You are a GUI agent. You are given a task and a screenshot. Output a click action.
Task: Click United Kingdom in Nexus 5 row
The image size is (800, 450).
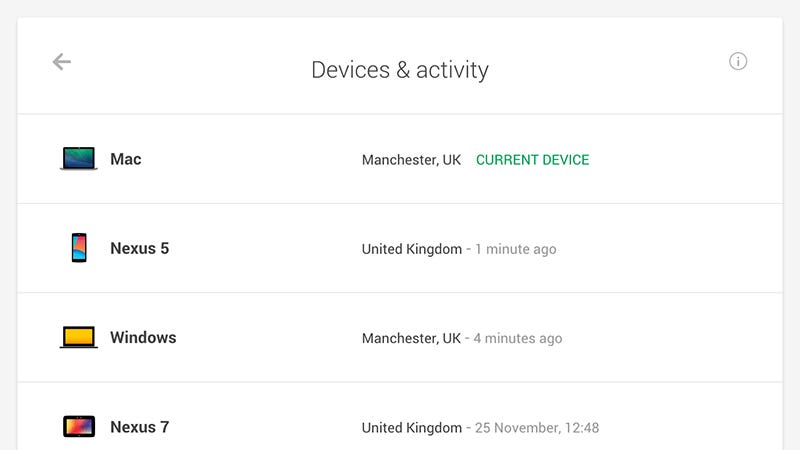(412, 249)
